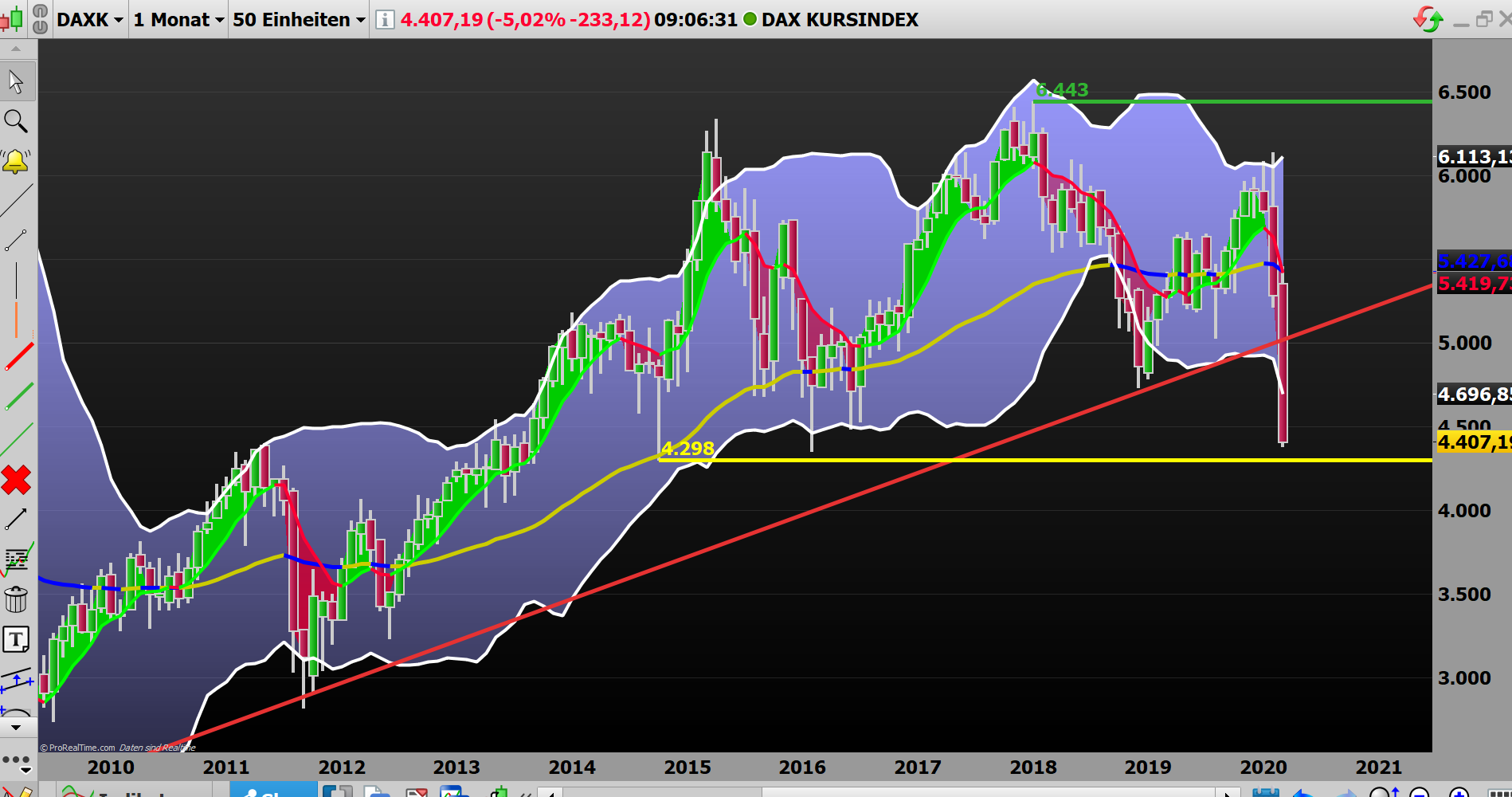Click the chart refresh icon top right
Image resolution: width=1512 pixels, height=797 pixels.
click(x=1428, y=18)
